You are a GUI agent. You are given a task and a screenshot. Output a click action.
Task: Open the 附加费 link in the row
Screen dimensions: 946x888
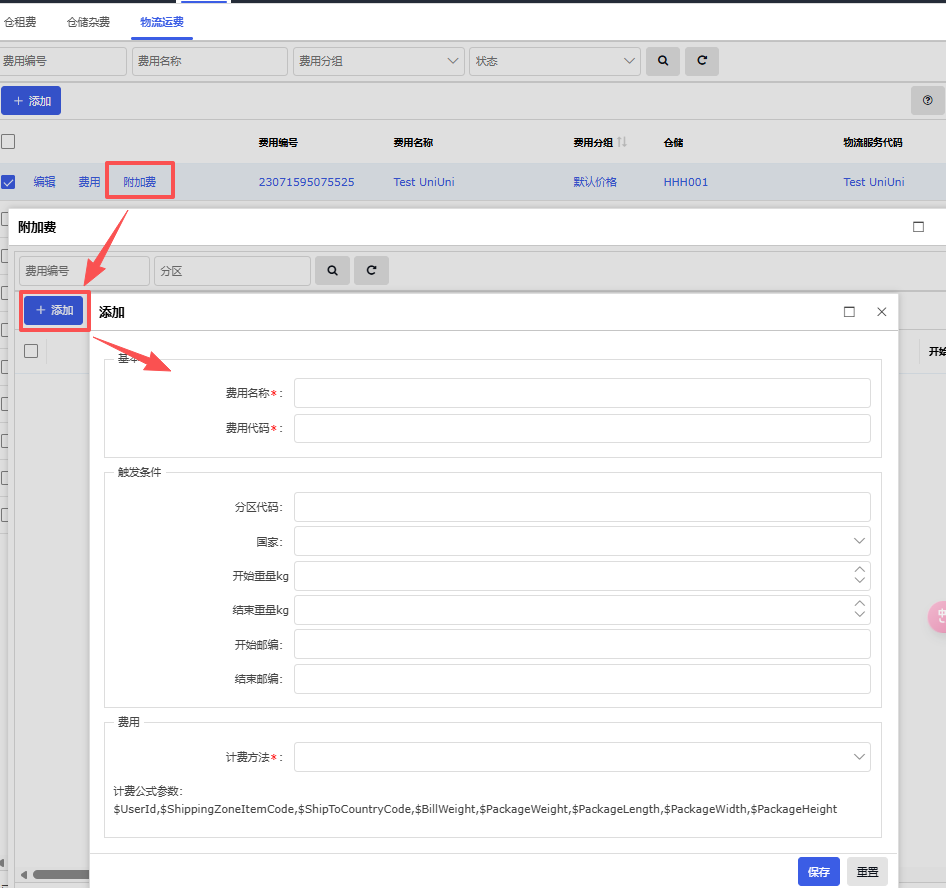tap(140, 182)
